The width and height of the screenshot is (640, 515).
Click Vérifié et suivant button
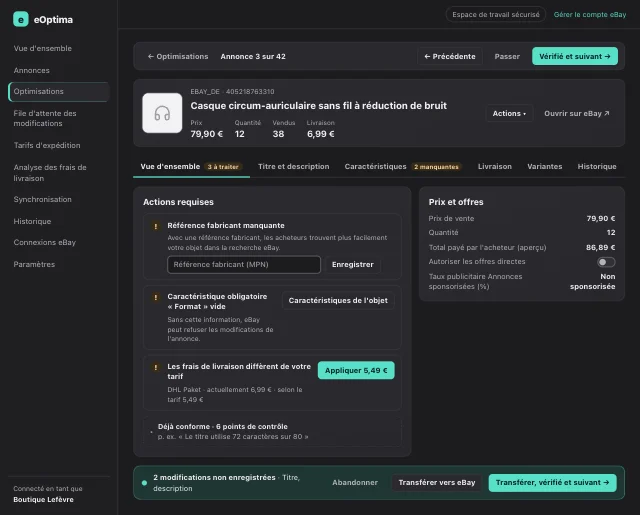pos(575,56)
